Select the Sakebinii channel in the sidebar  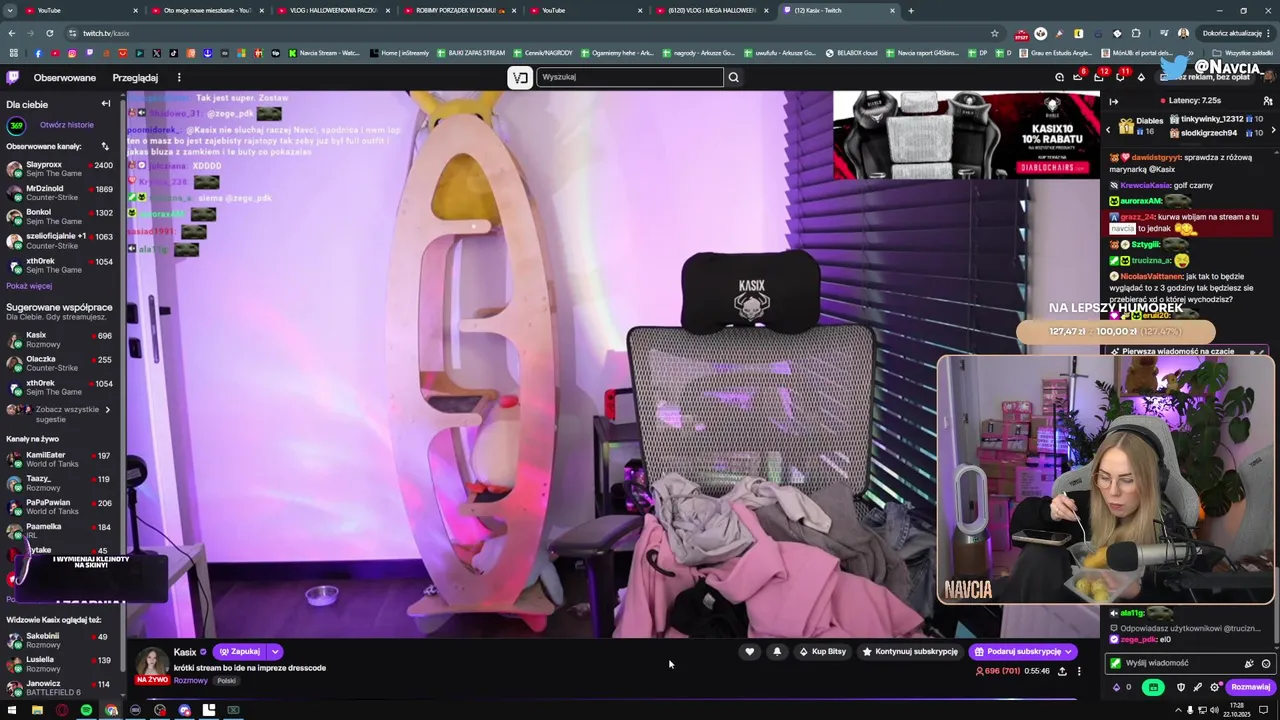60,640
